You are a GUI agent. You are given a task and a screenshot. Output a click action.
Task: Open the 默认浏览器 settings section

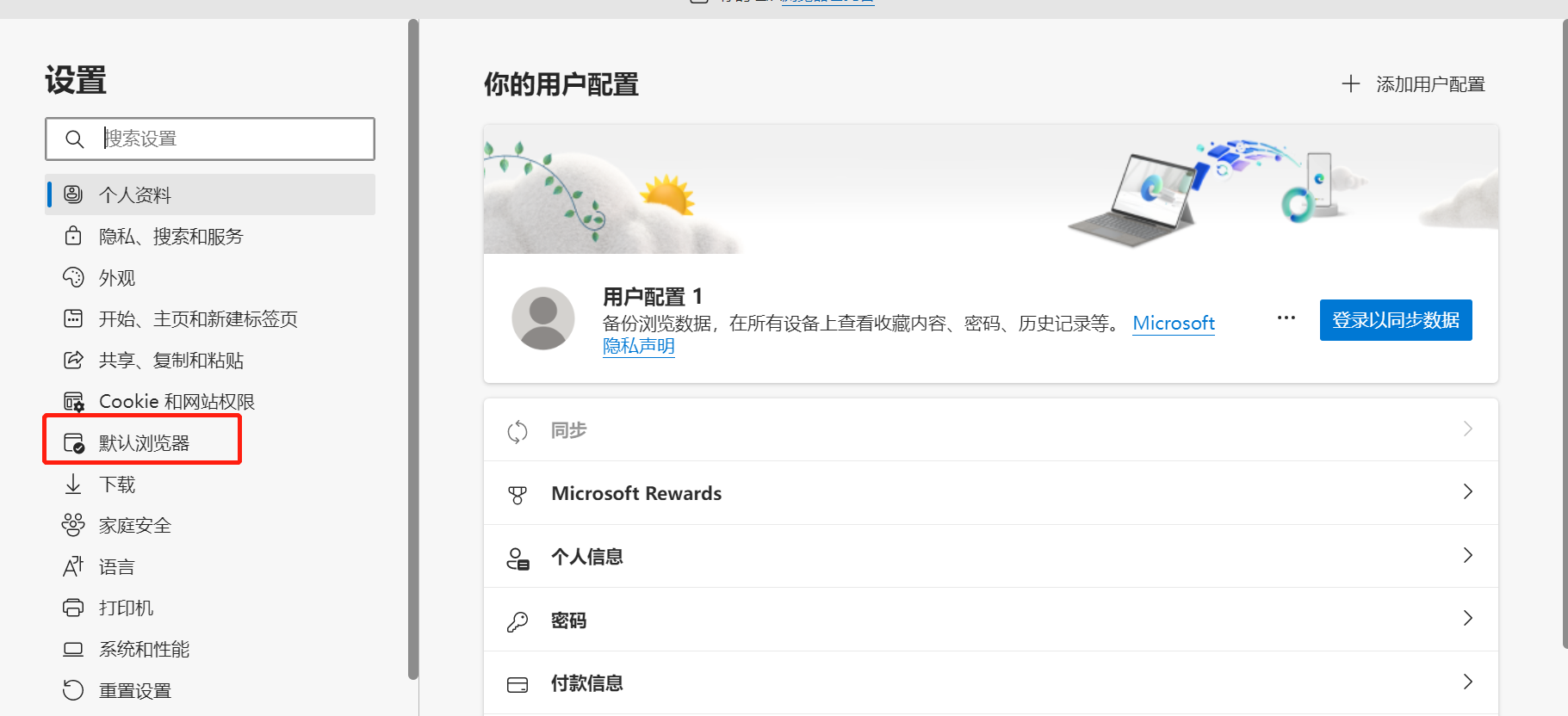click(144, 443)
